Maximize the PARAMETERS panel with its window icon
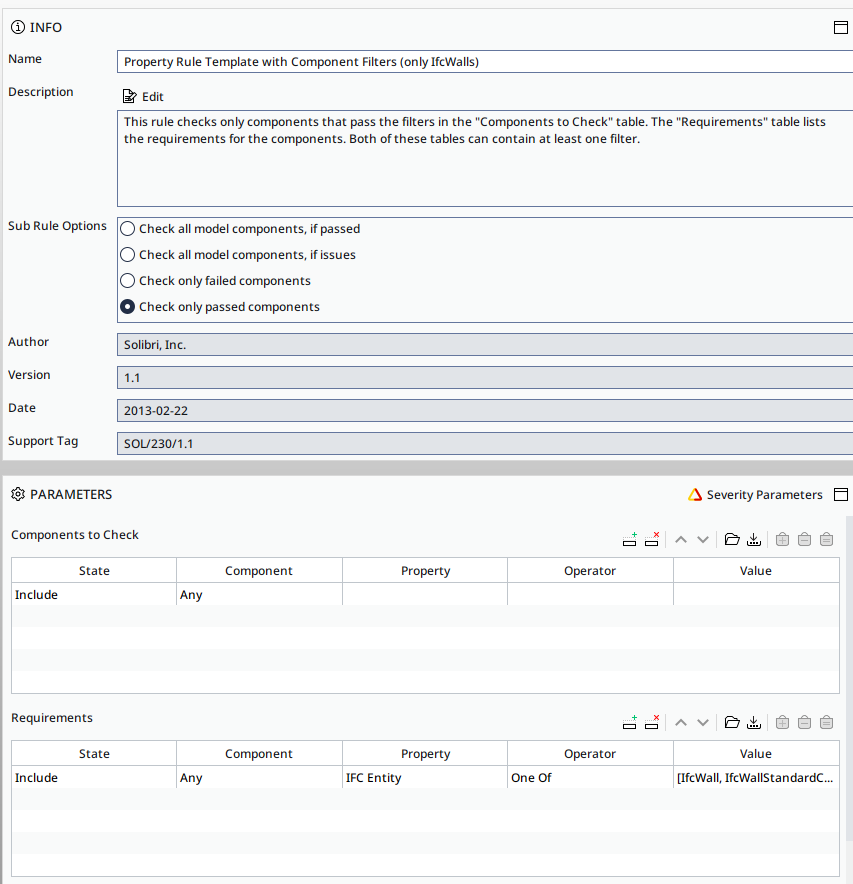853x884 pixels. 841,494
